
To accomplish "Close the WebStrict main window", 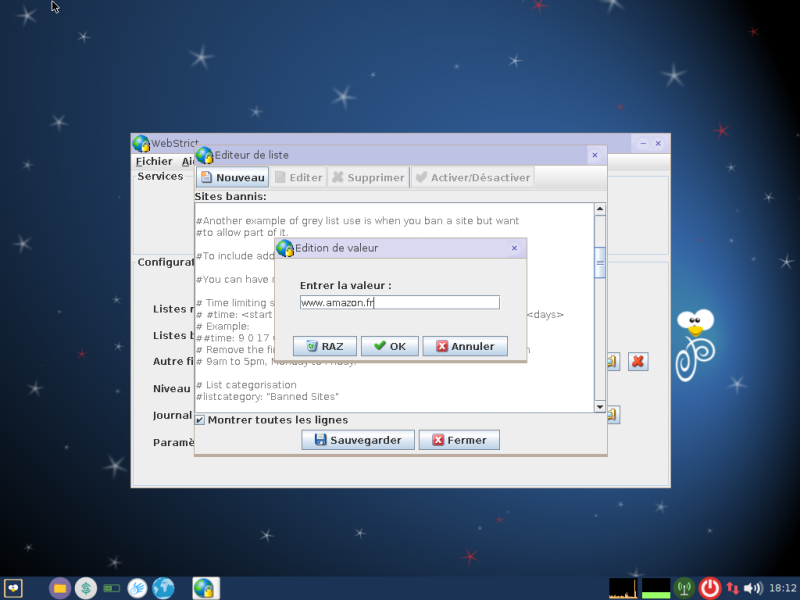I will point(658,143).
